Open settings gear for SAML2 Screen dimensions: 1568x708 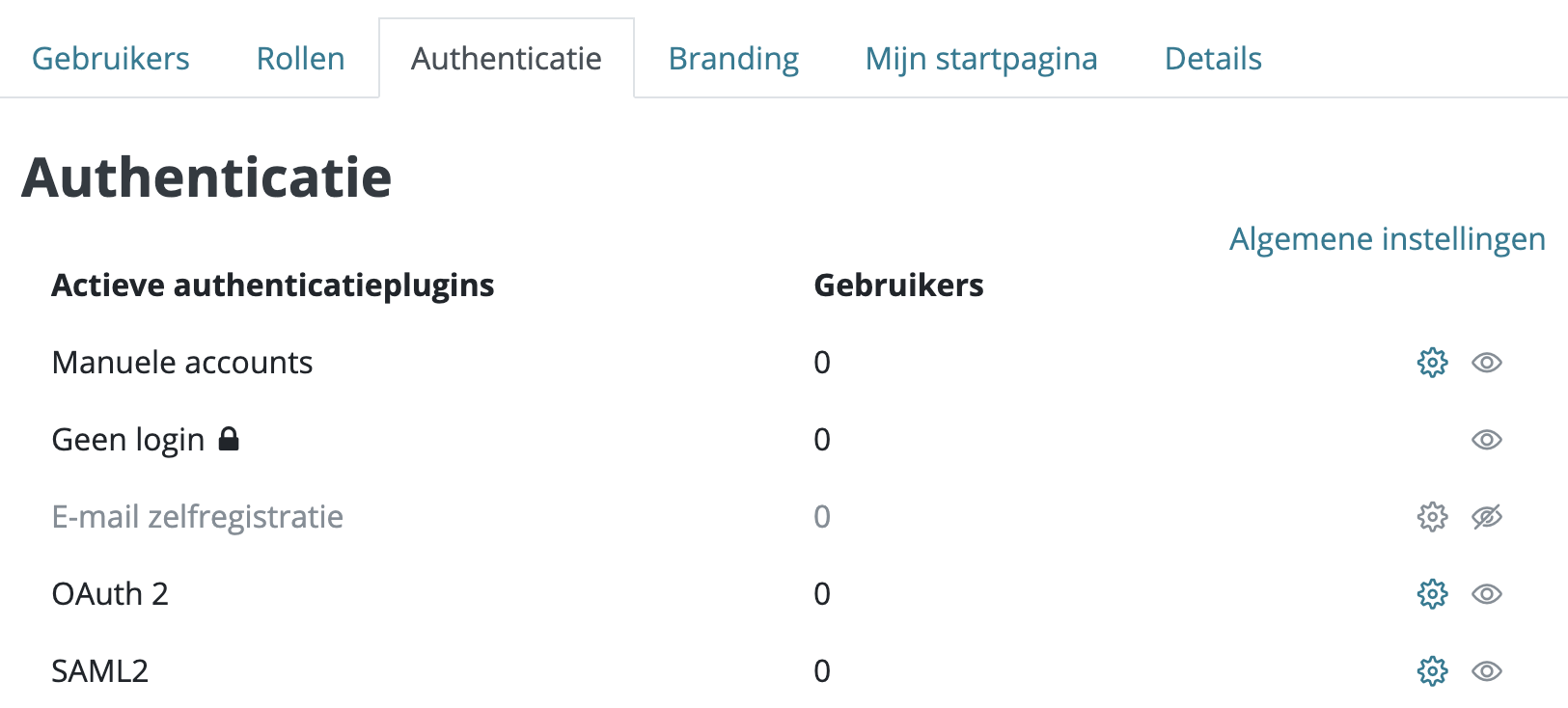1432,671
